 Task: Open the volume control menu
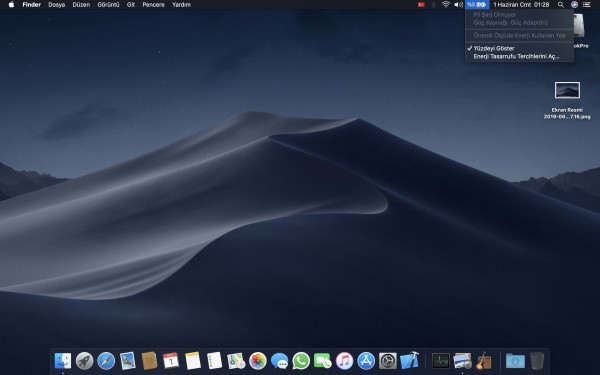(458, 5)
